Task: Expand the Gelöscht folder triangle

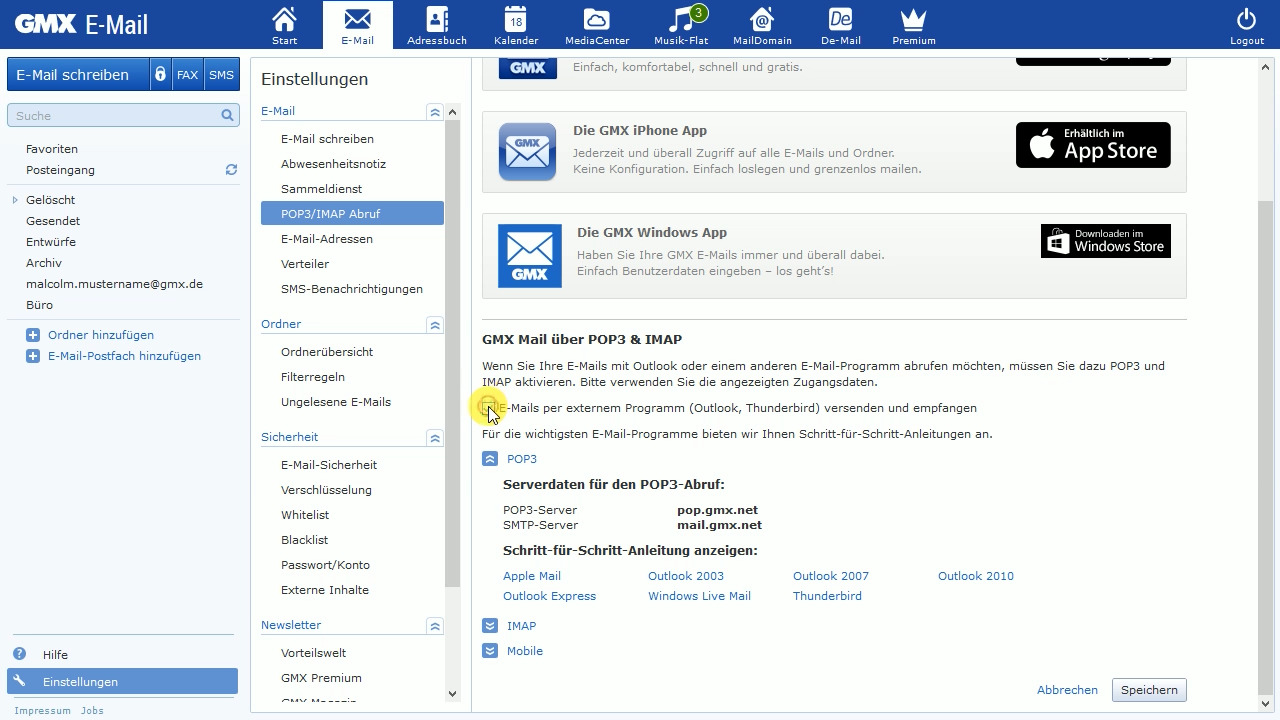Action: 15,200
